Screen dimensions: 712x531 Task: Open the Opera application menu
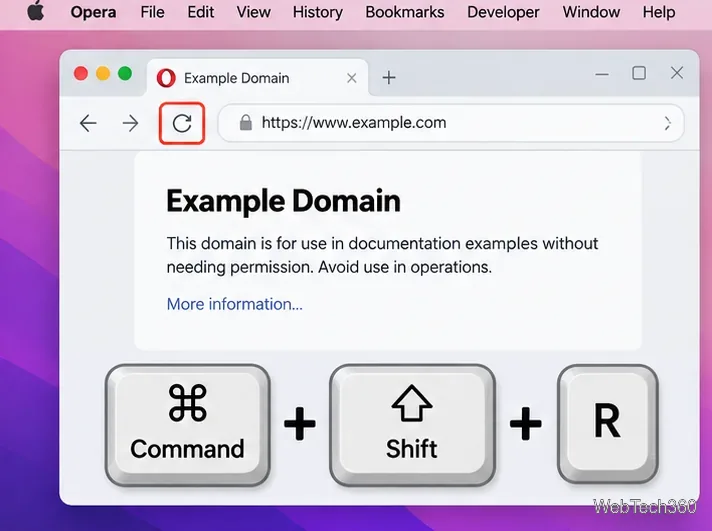pos(93,12)
